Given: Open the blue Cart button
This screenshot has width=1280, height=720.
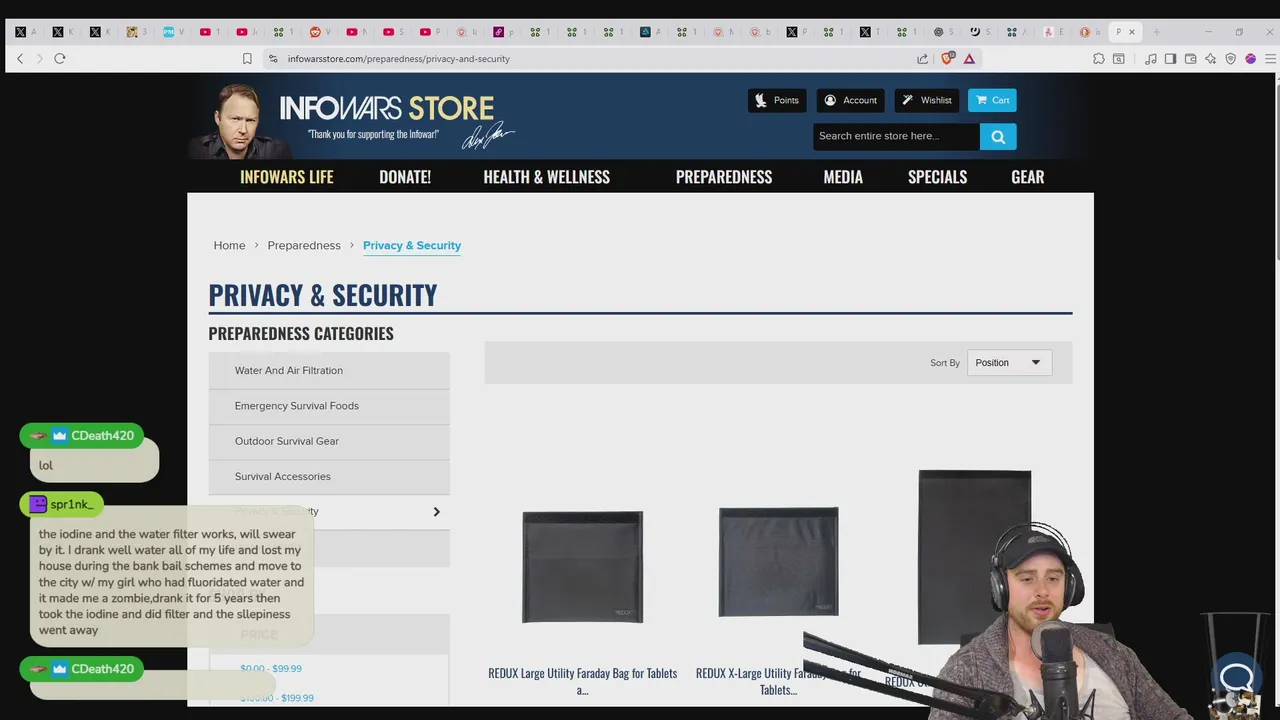Looking at the screenshot, I should pos(992,100).
